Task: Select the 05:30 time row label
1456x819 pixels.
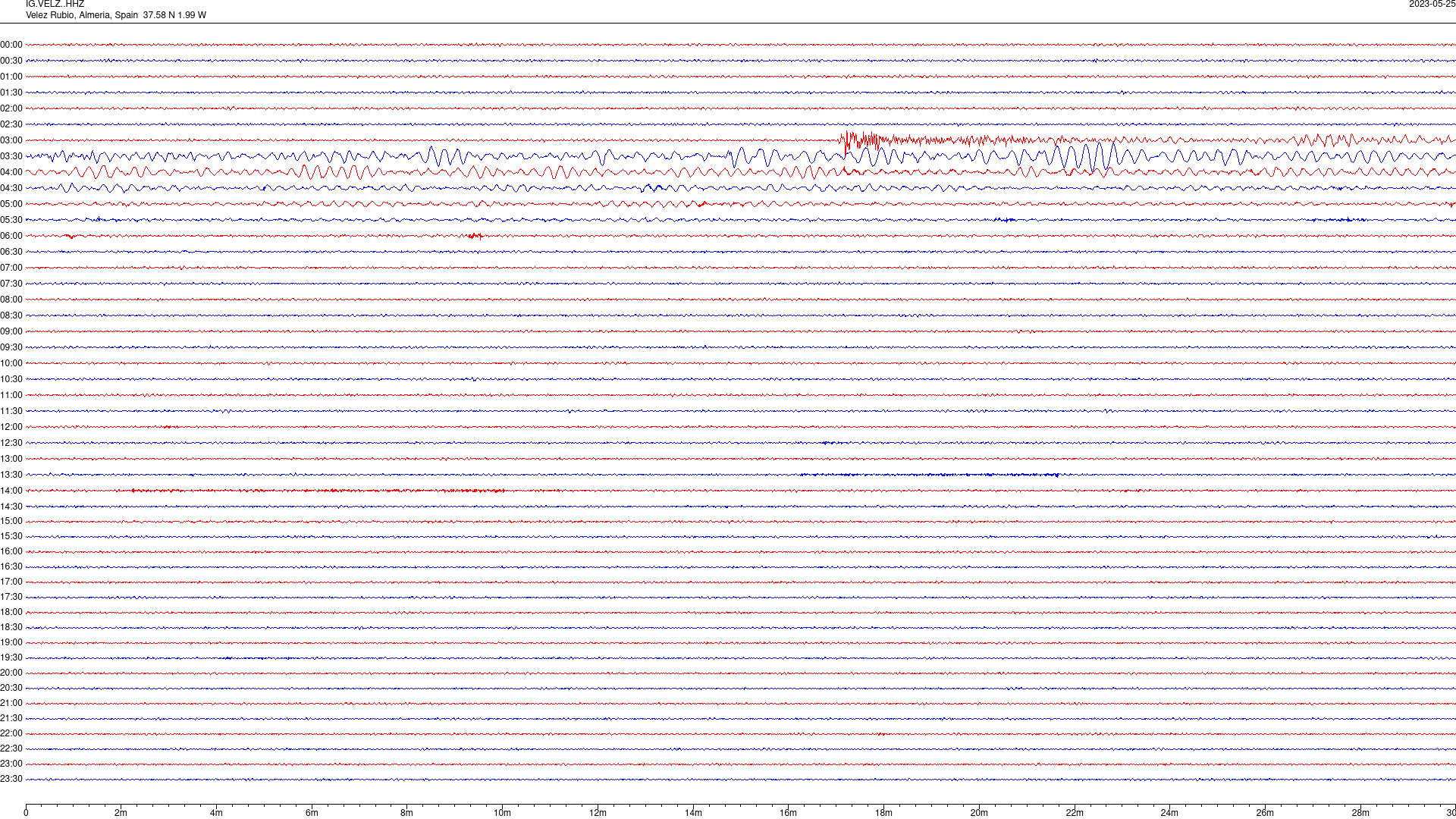Action: click(11, 220)
